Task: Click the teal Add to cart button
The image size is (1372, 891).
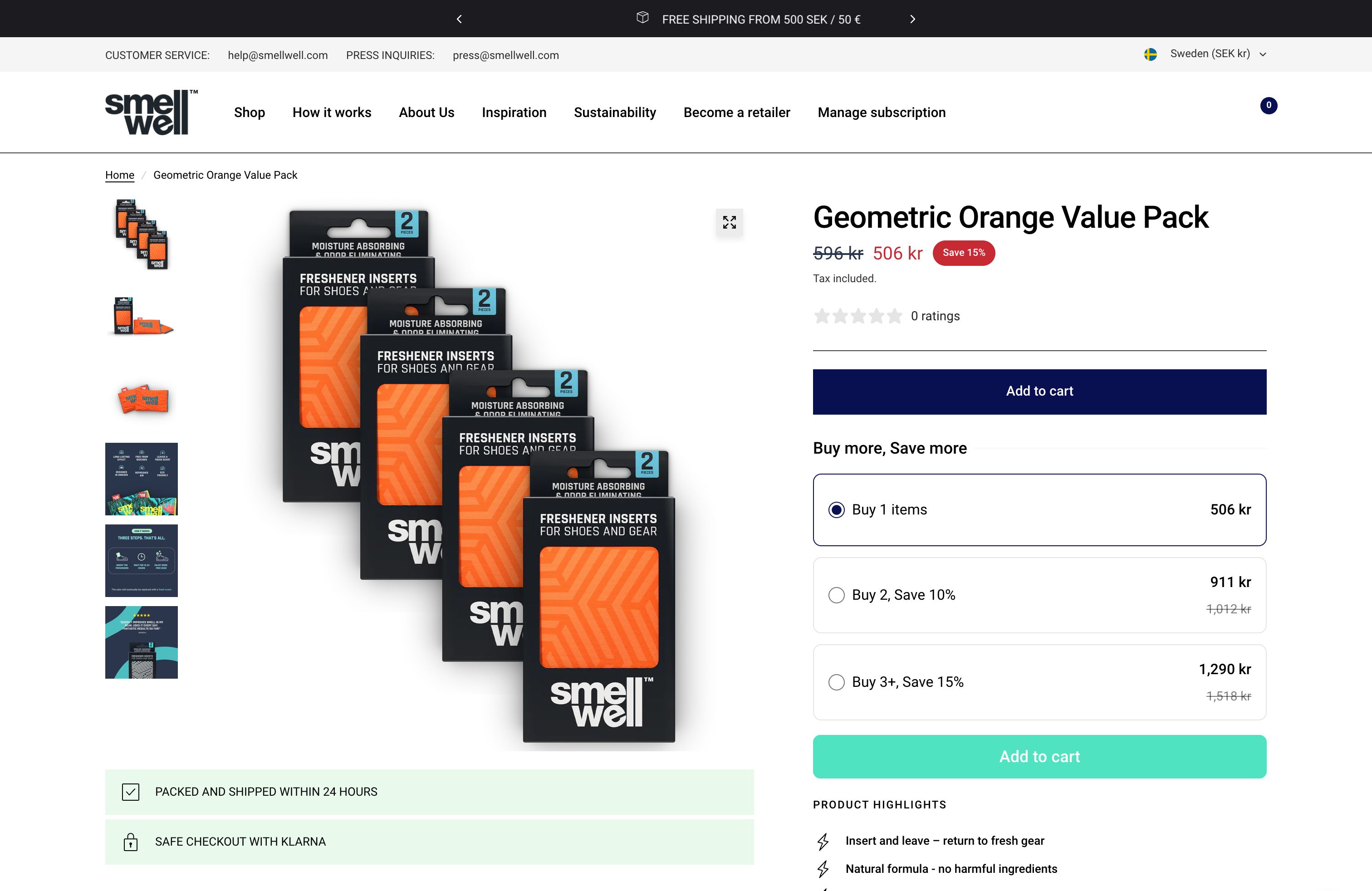Action: click(x=1039, y=756)
